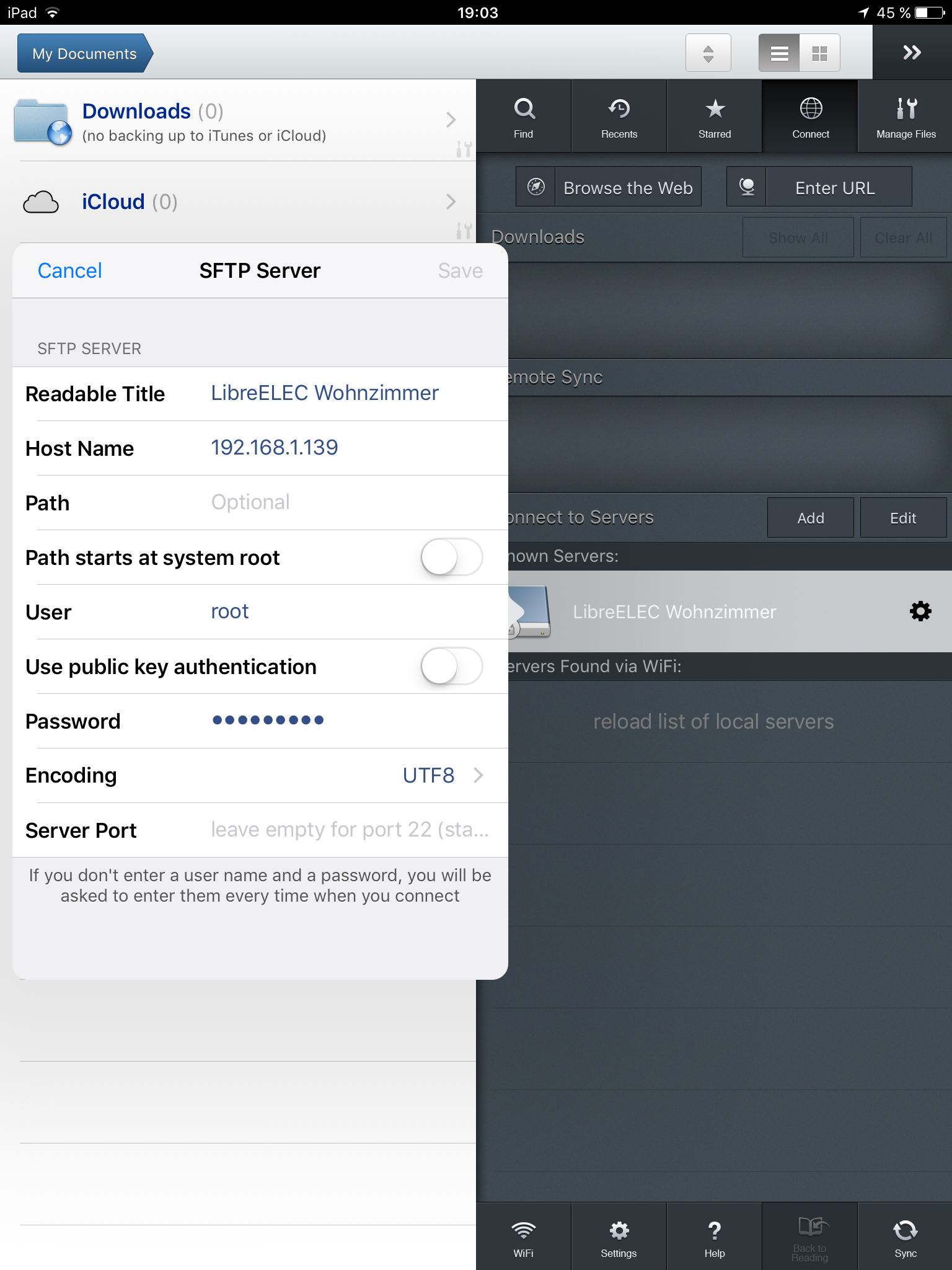Select LibreELEC Wohnzimmer known server

coord(730,611)
